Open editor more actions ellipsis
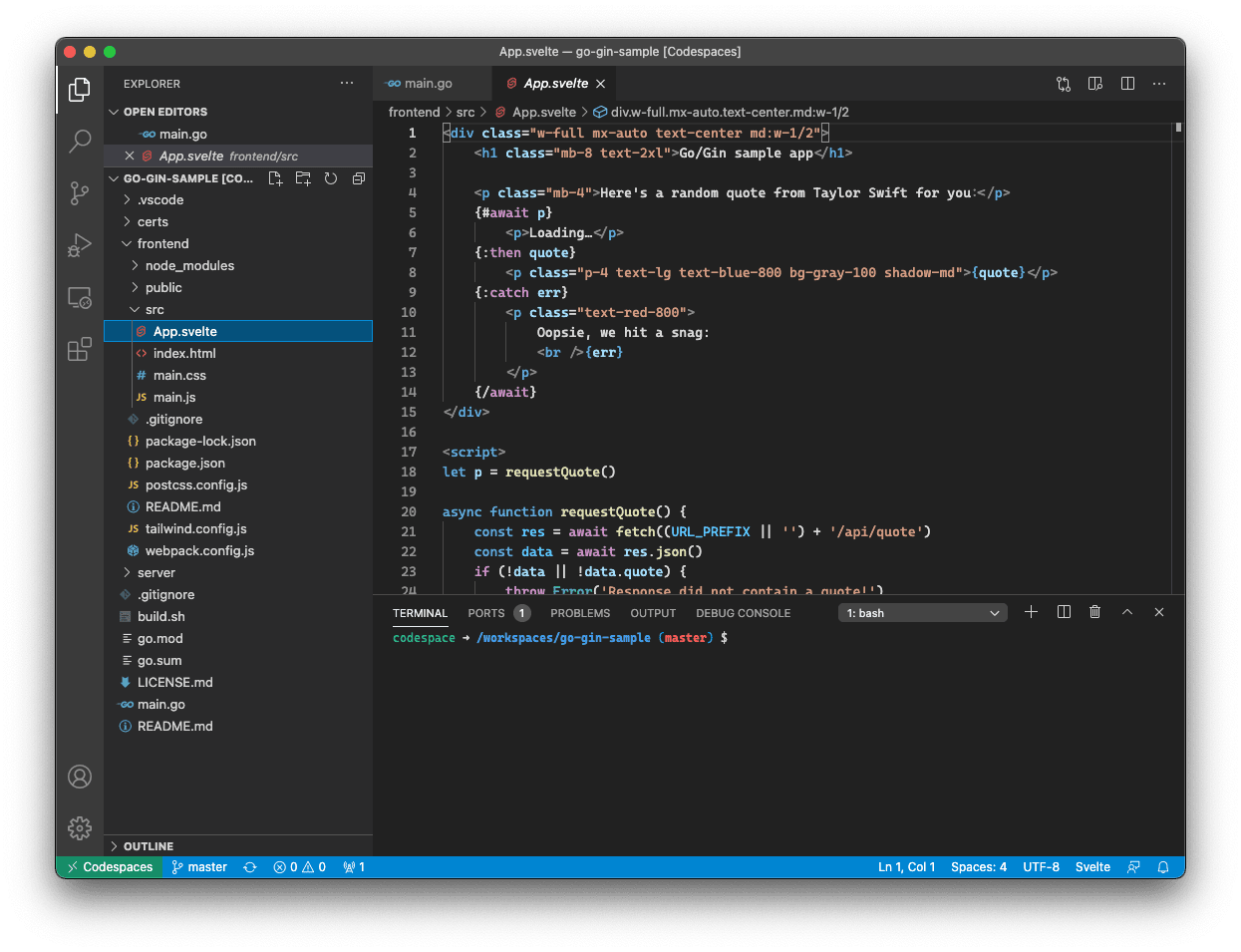1241x952 pixels. (x=1159, y=84)
